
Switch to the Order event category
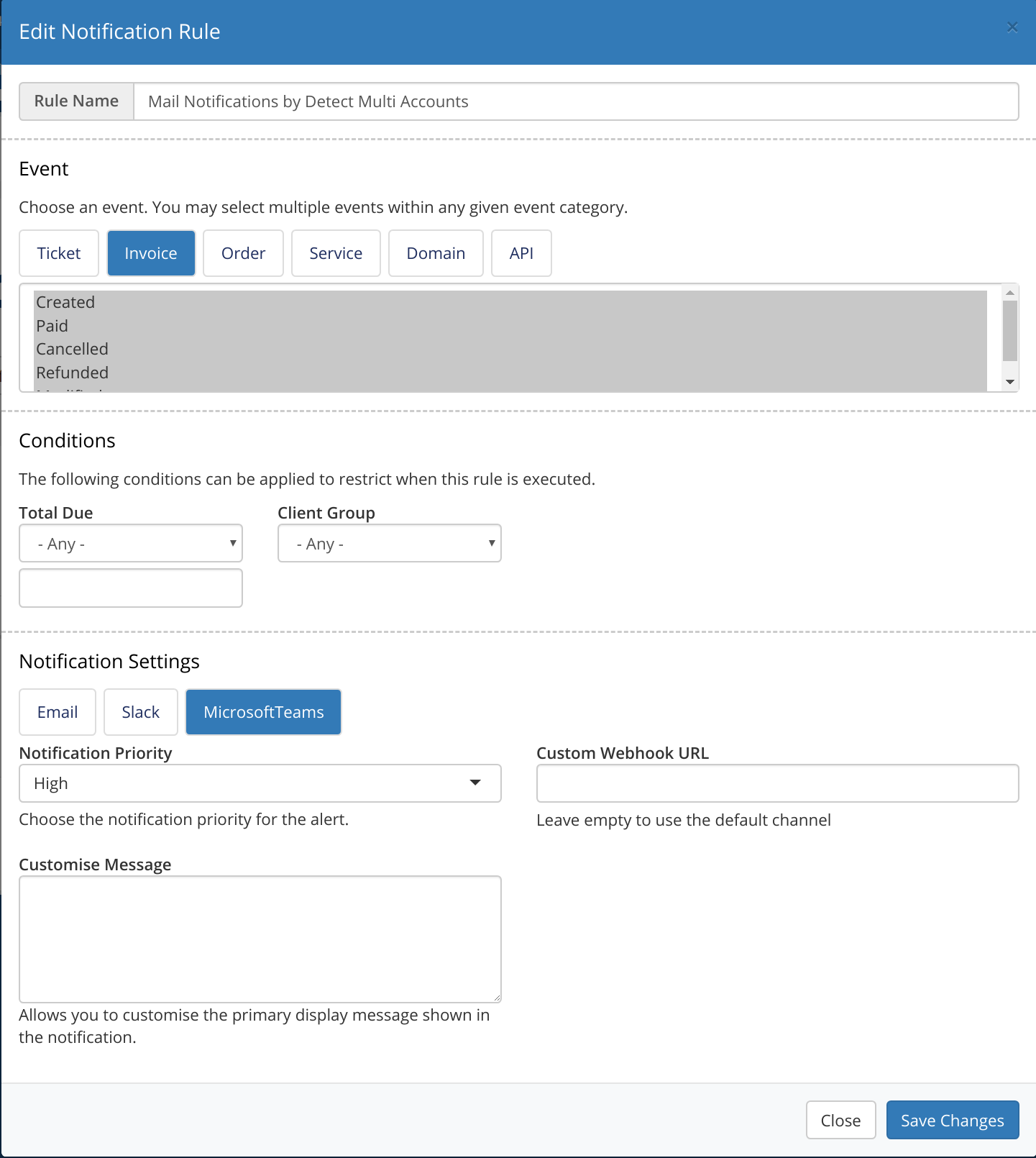pyautogui.click(x=244, y=253)
